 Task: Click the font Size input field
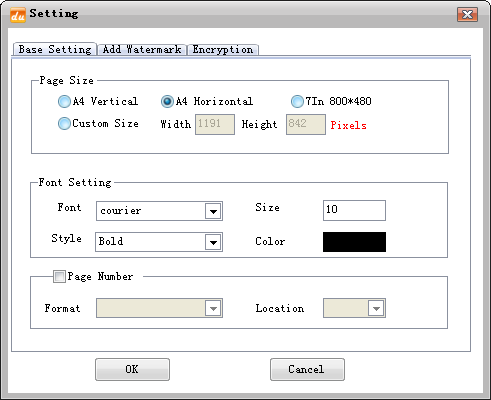(x=354, y=210)
